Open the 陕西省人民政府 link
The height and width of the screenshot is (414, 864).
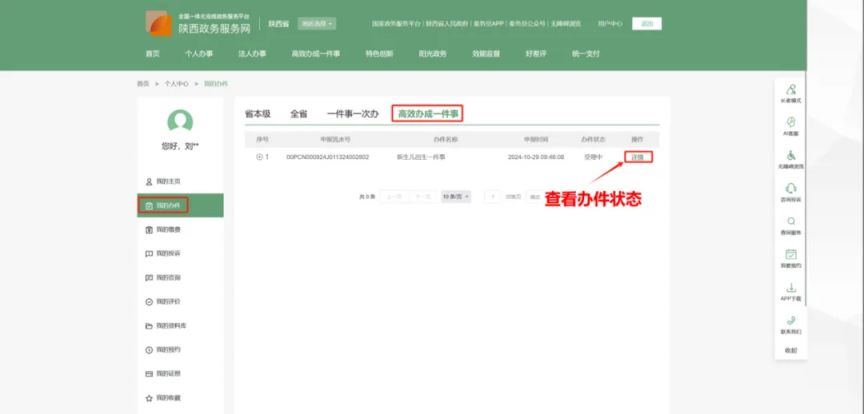tap(447, 24)
